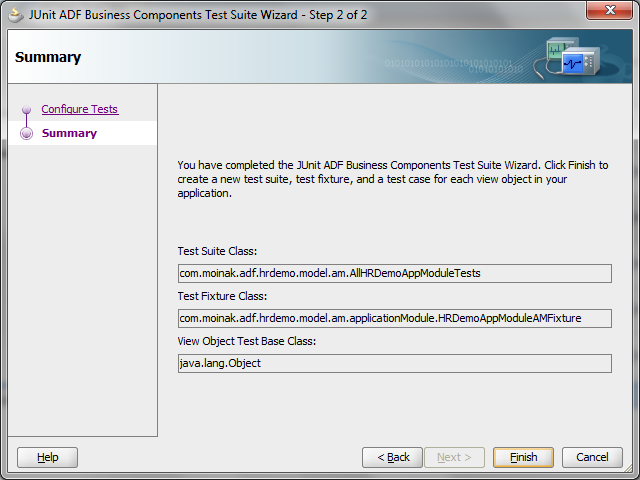Open the Configure Tests step link

click(80, 109)
